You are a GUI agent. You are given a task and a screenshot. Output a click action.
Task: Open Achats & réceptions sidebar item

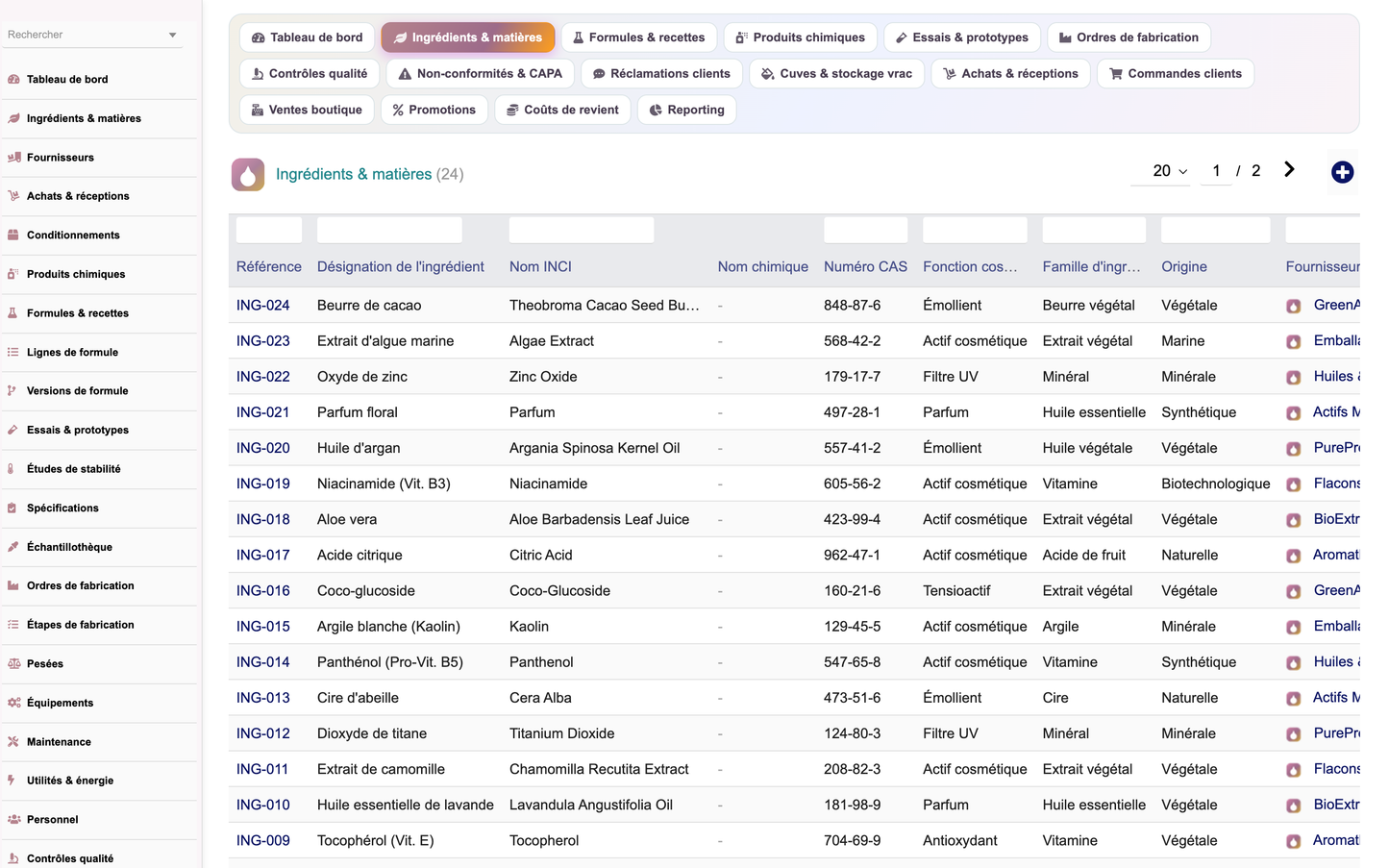(x=100, y=197)
